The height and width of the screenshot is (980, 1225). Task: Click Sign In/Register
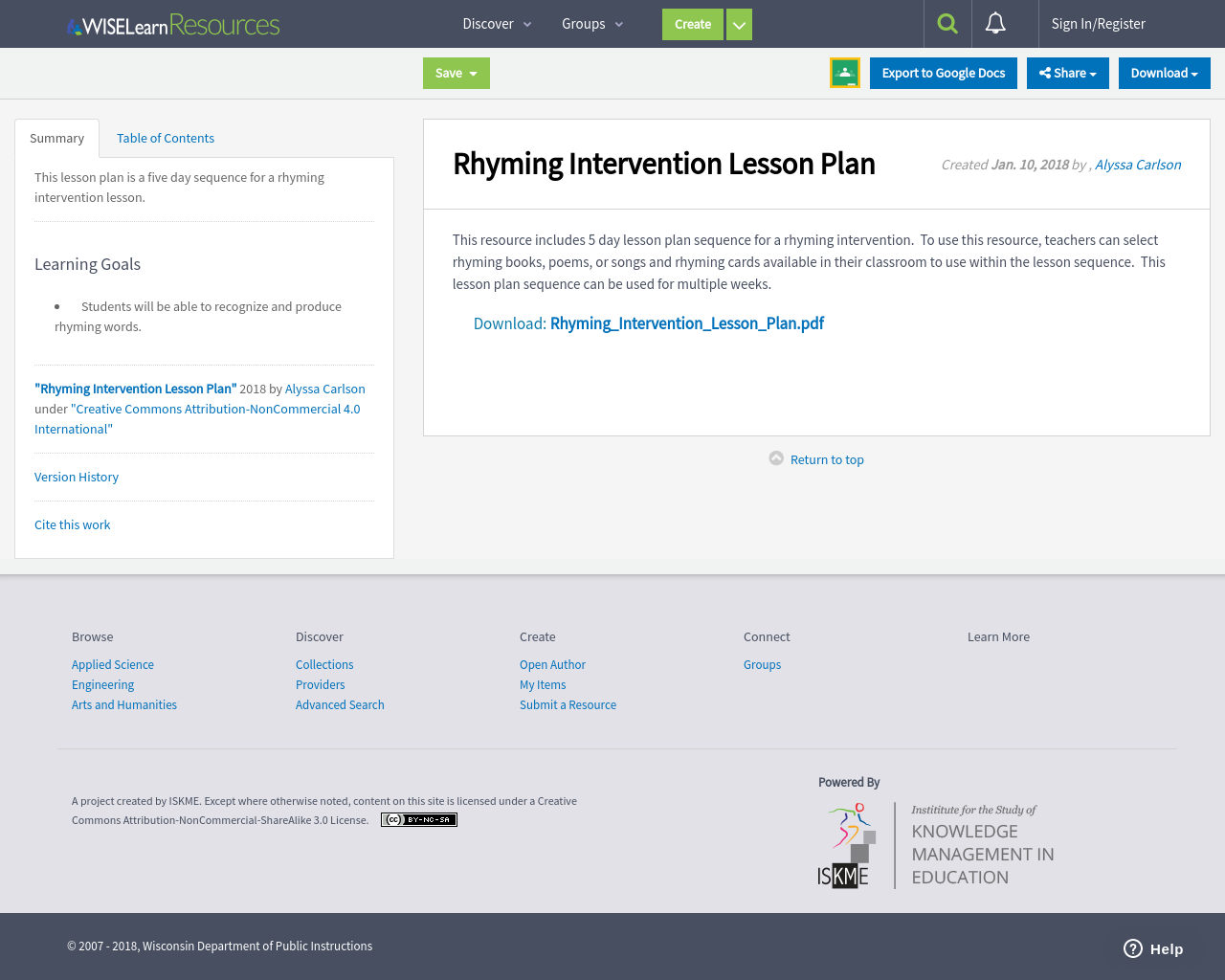click(x=1098, y=23)
